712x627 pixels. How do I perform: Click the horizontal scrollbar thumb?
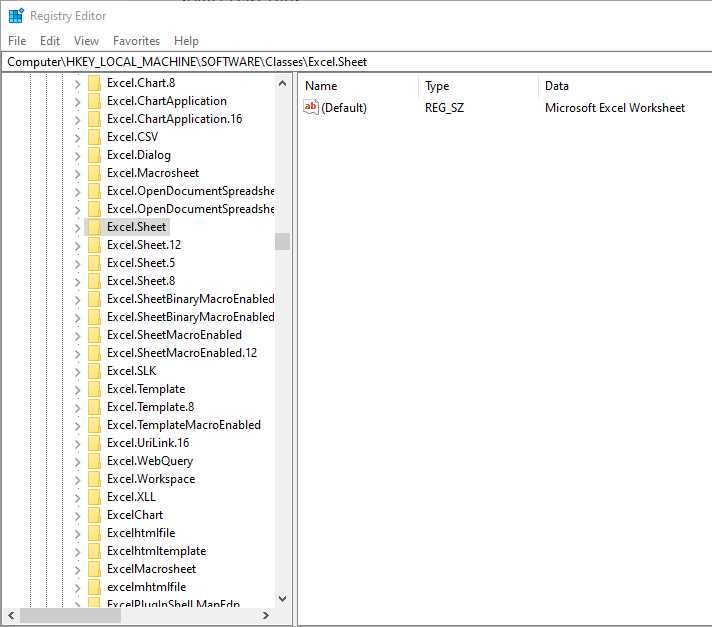[70, 616]
